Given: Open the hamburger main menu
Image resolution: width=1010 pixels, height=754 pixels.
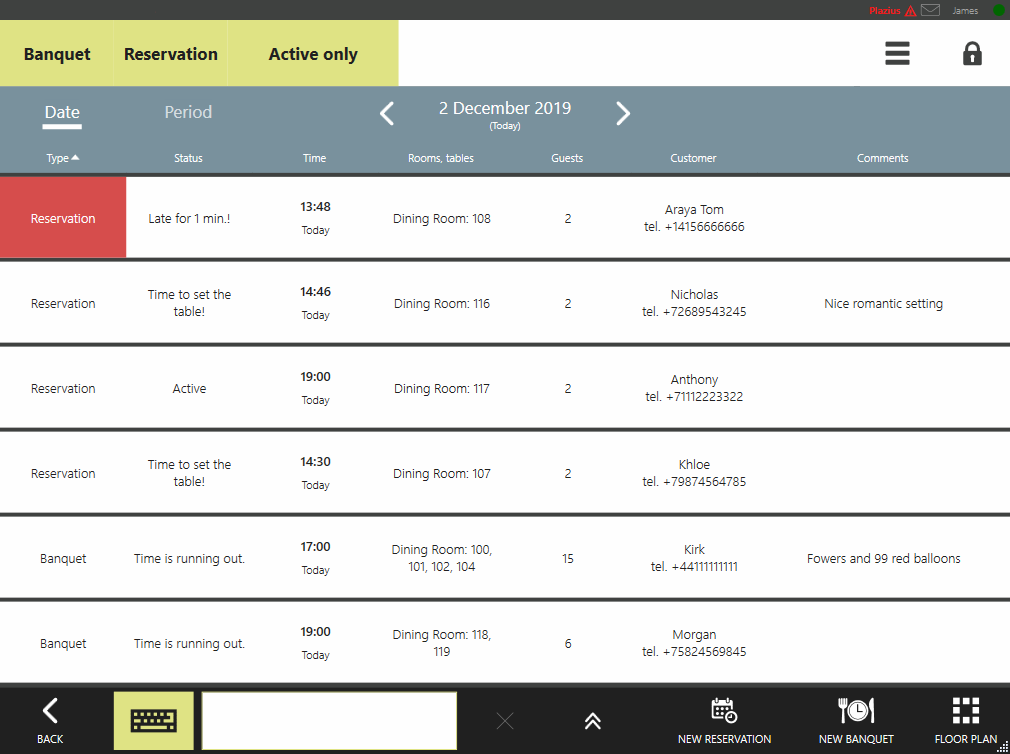Looking at the screenshot, I should pos(897,54).
